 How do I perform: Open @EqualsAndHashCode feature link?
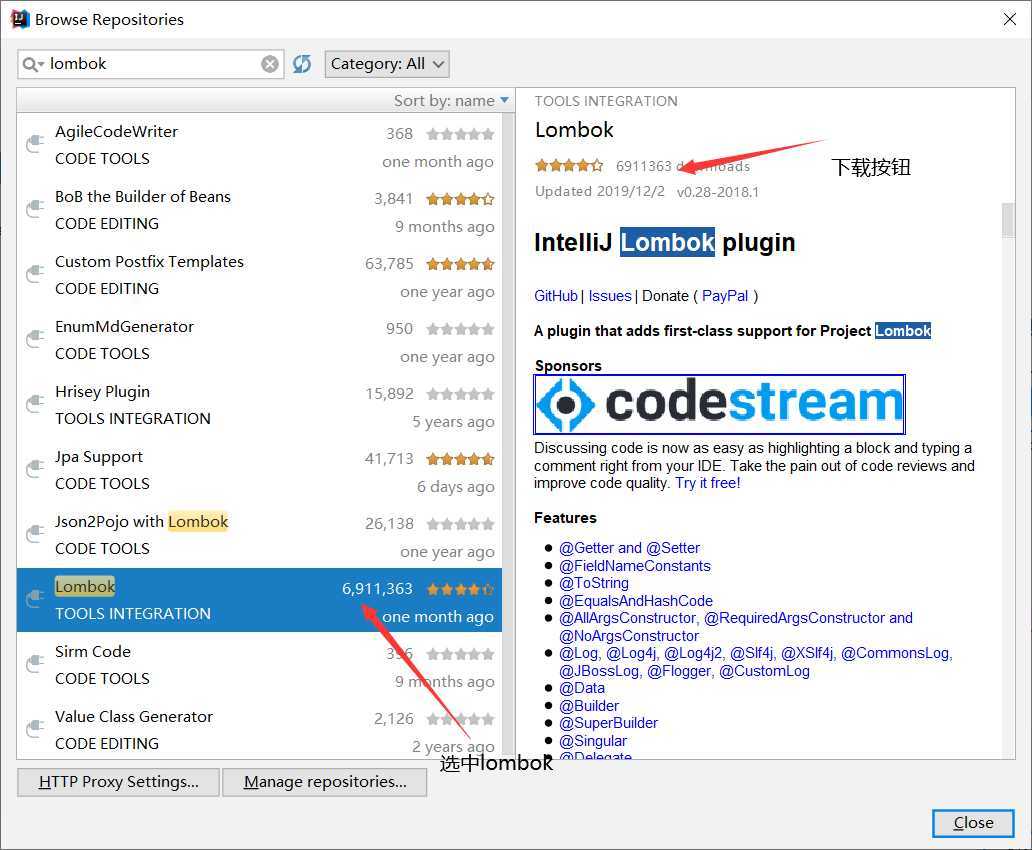(x=636, y=600)
